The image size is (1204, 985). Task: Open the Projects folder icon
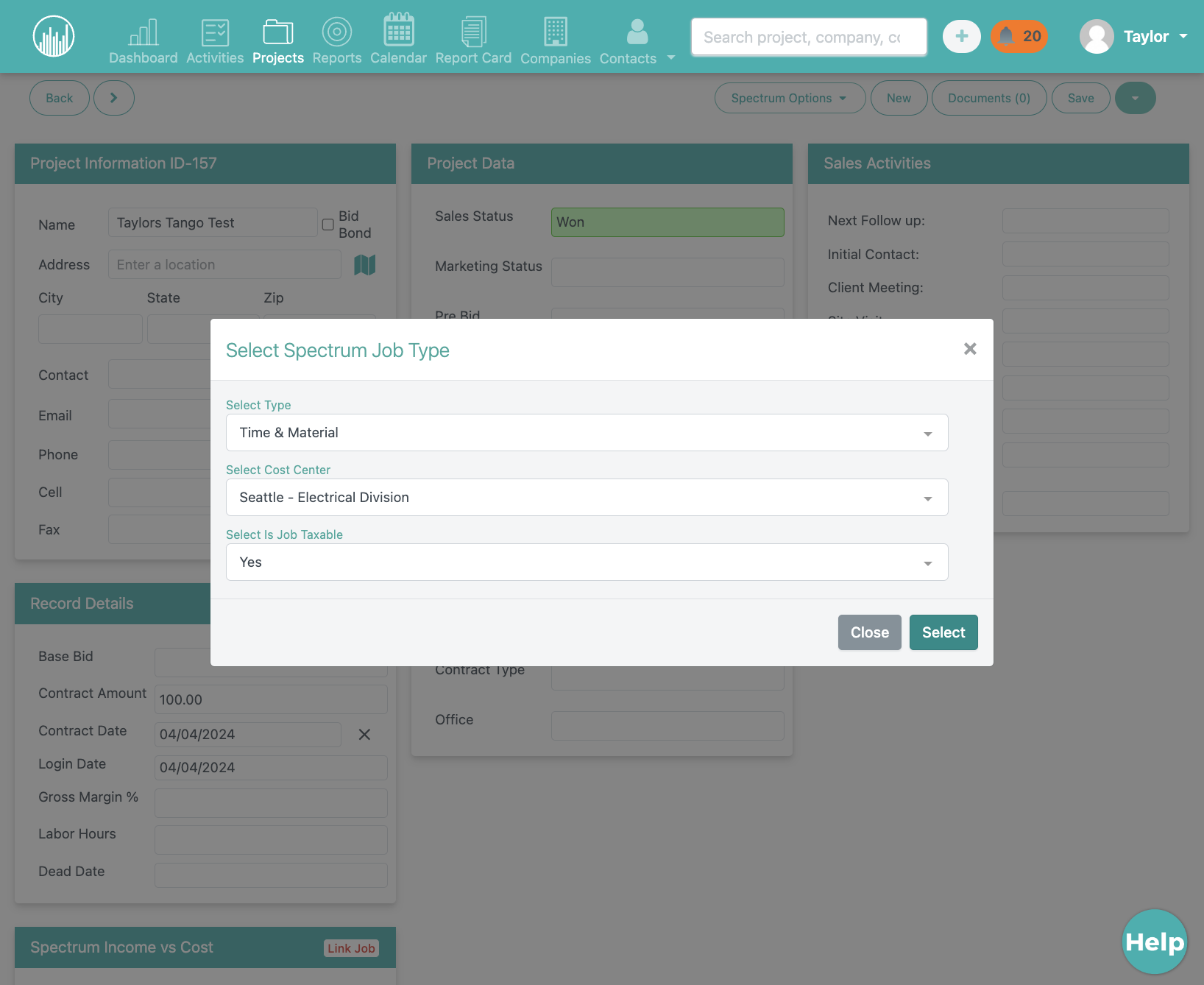click(278, 32)
